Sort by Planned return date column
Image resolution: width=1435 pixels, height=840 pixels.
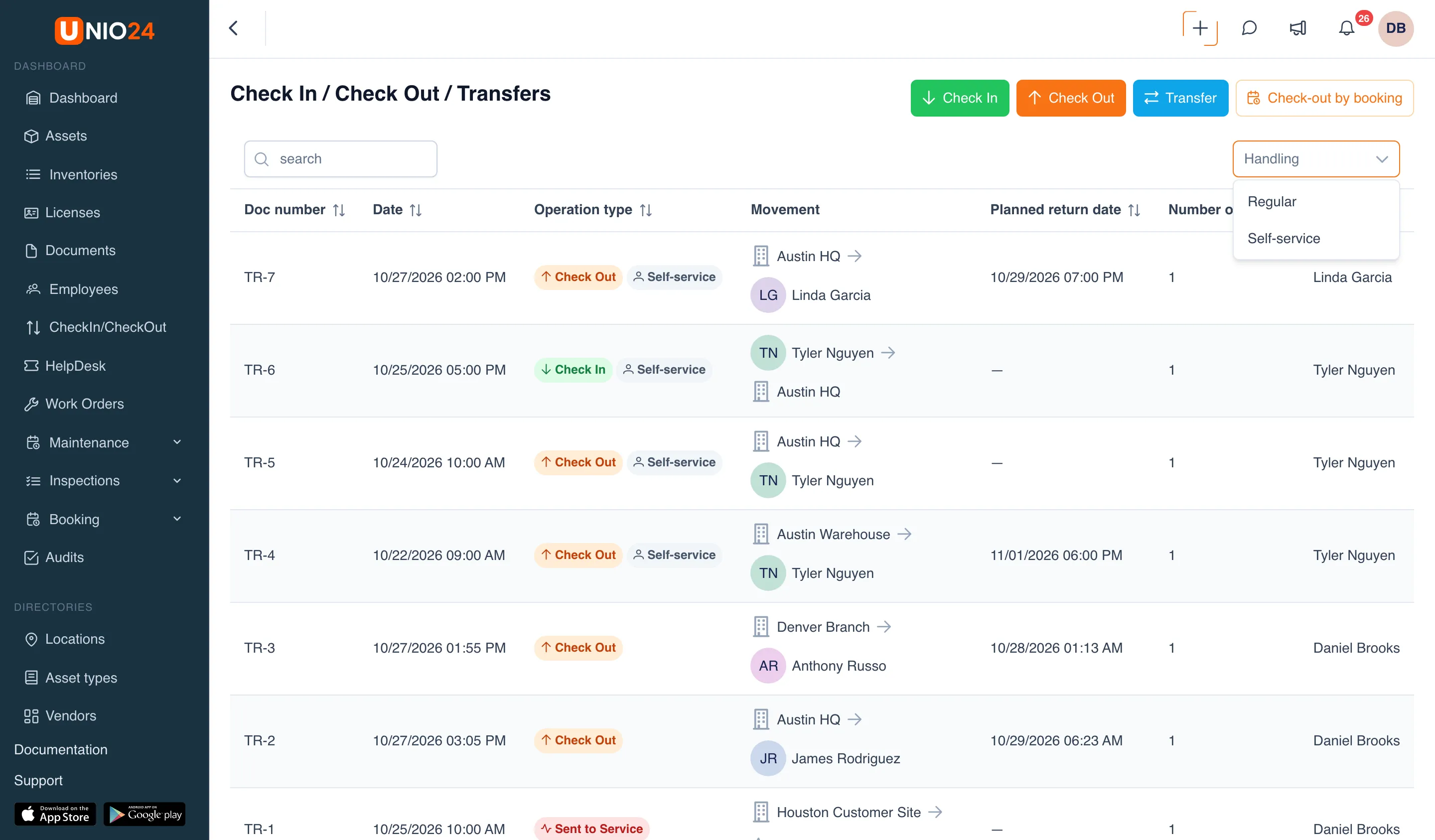(x=1135, y=210)
